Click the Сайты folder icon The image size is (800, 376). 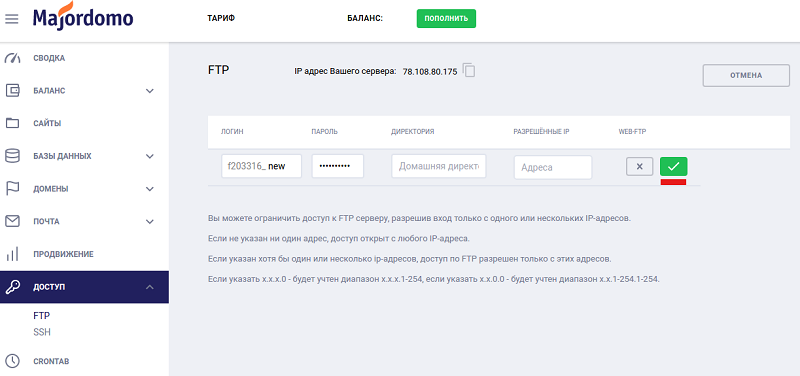click(x=12, y=123)
